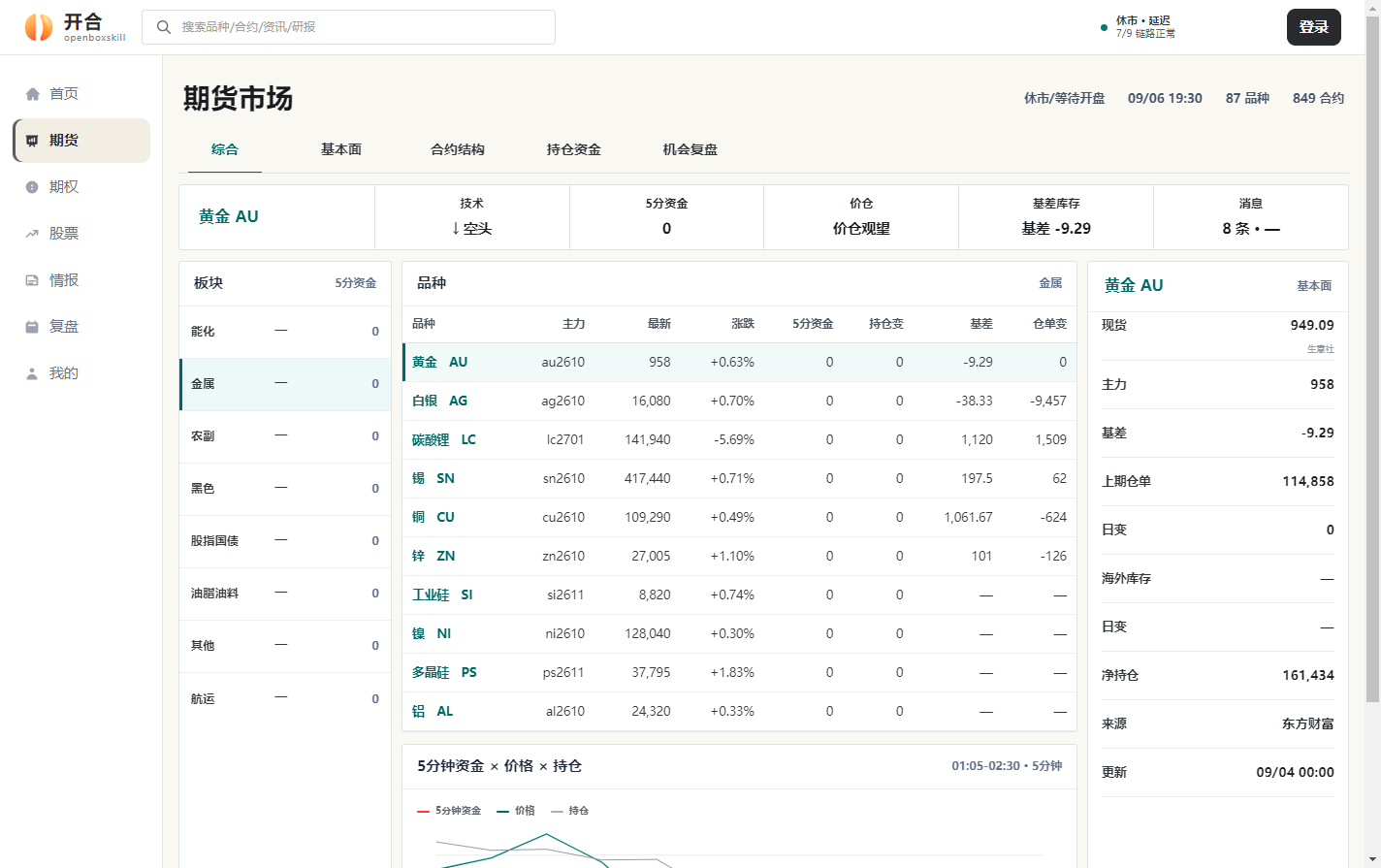Screen dimensions: 1381x868
Task: Click the 仓单变 column header
Action: click(x=1050, y=324)
